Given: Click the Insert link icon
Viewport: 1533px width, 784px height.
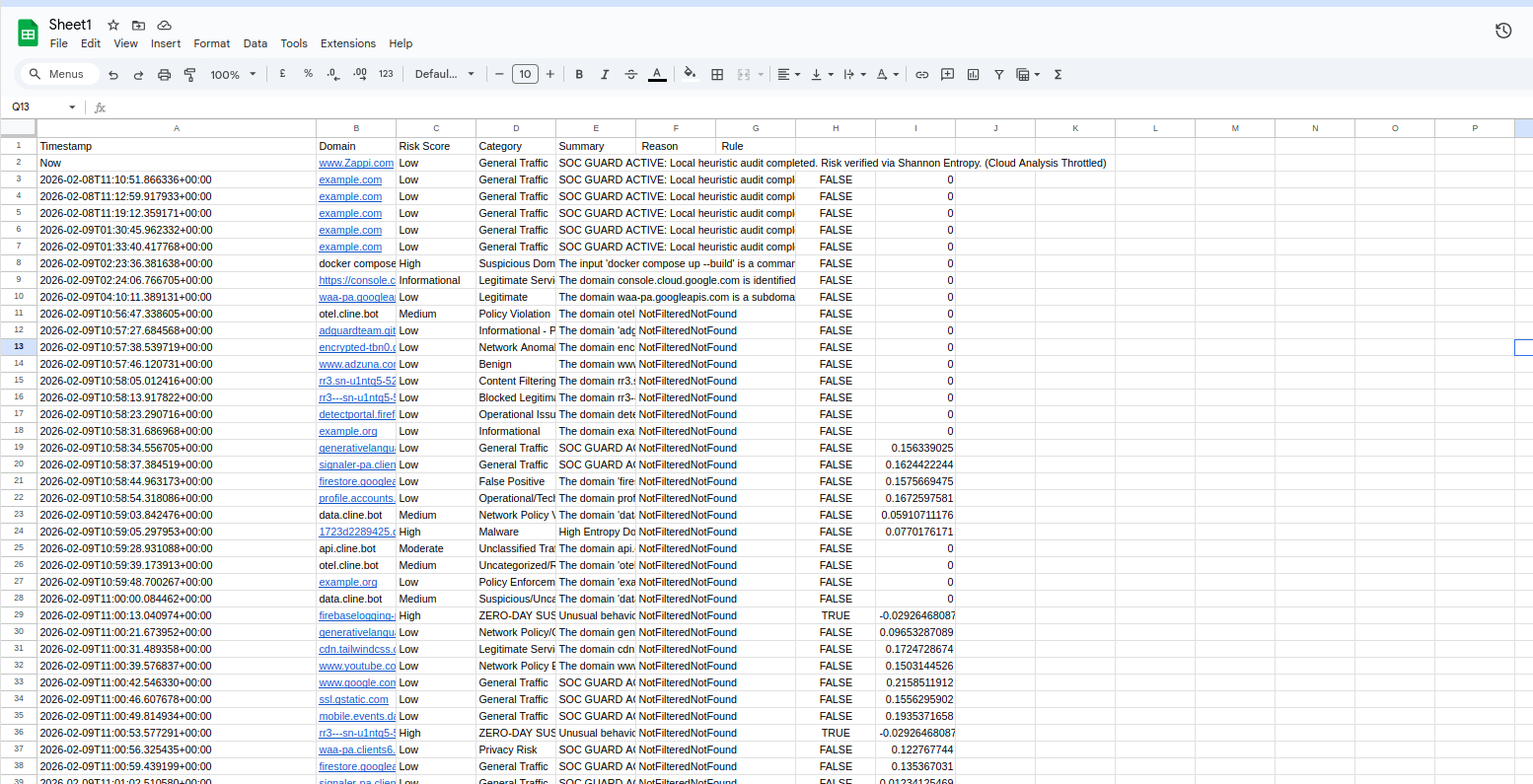Looking at the screenshot, I should point(921,74).
